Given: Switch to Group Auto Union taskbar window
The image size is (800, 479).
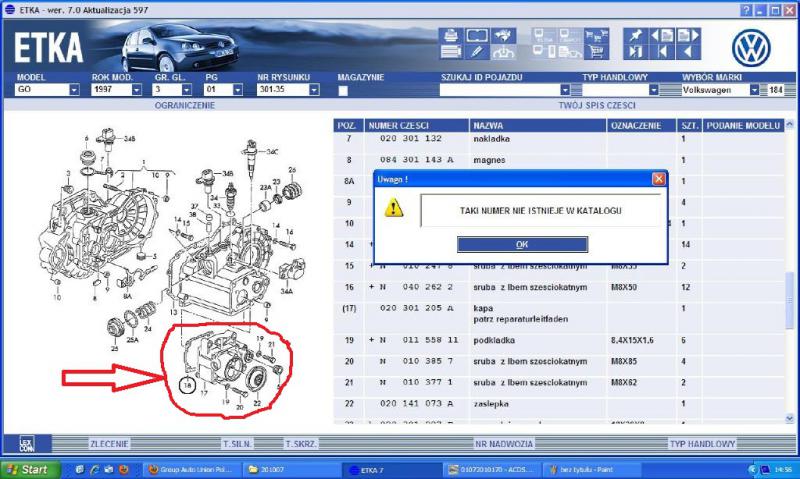Looking at the screenshot, I should (190, 469).
